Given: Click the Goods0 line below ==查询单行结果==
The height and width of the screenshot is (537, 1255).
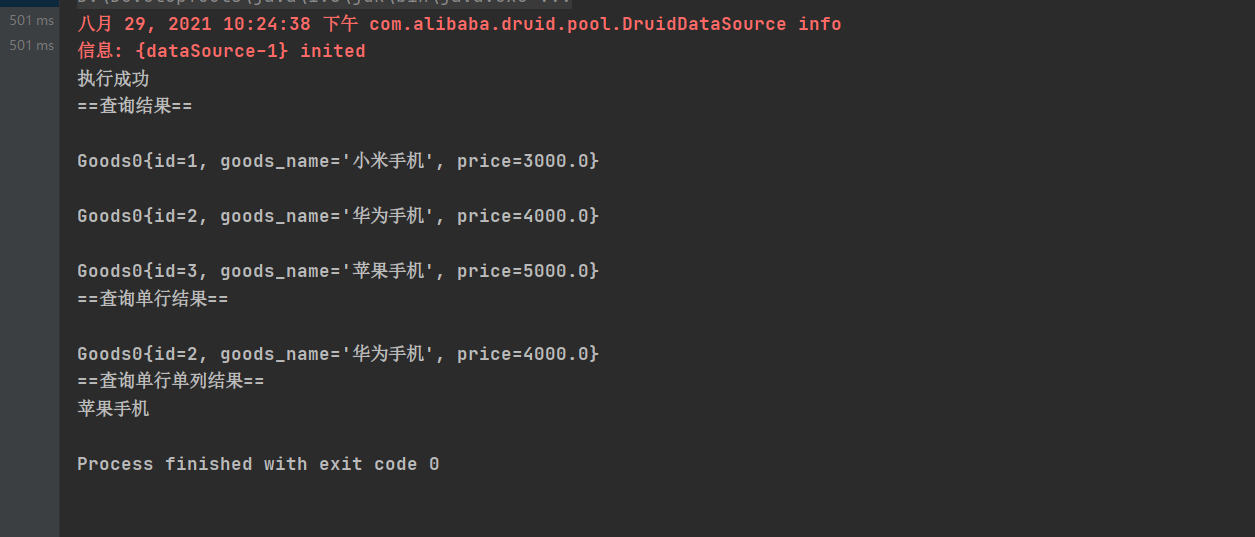Looking at the screenshot, I should pyautogui.click(x=338, y=354).
